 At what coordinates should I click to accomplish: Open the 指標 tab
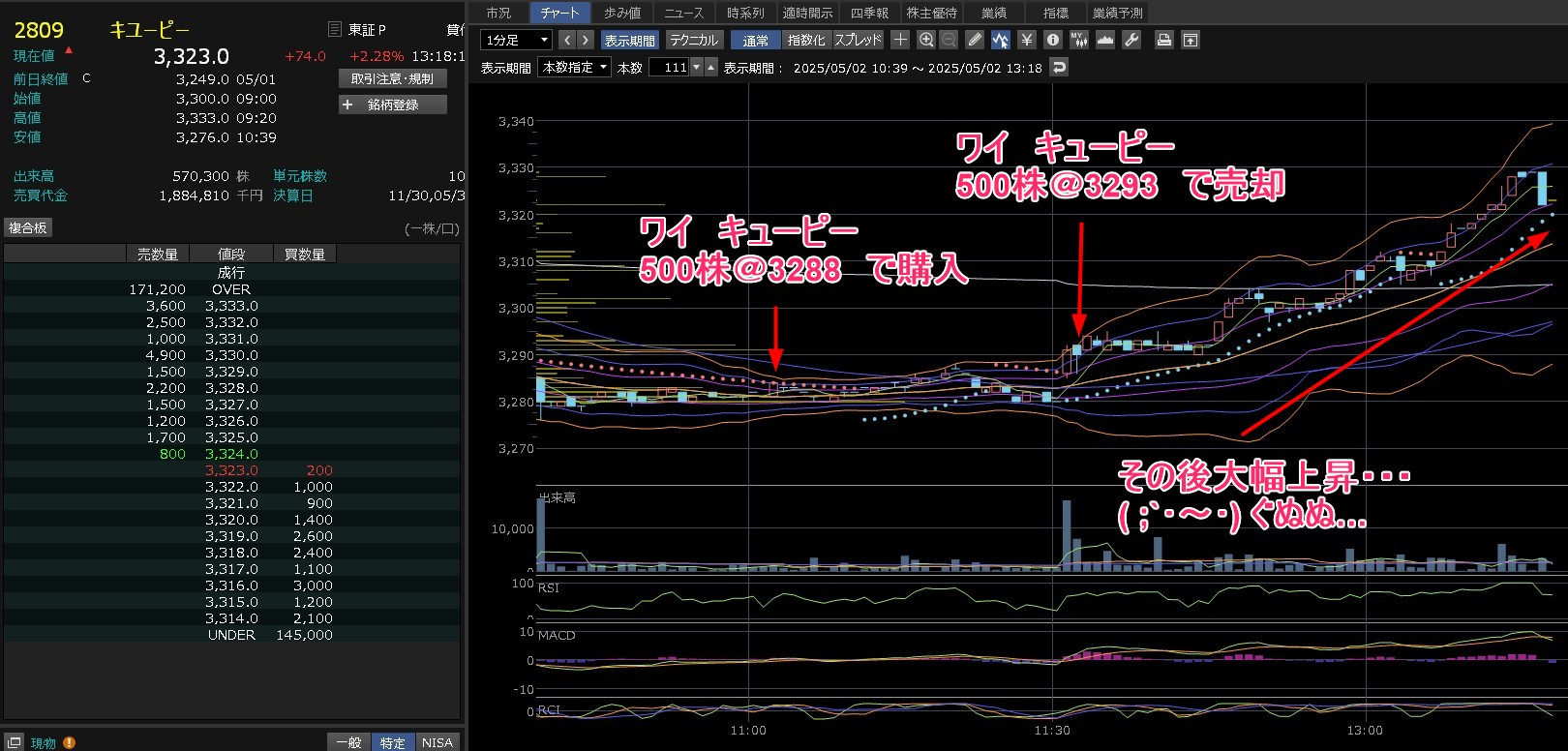point(1056,13)
